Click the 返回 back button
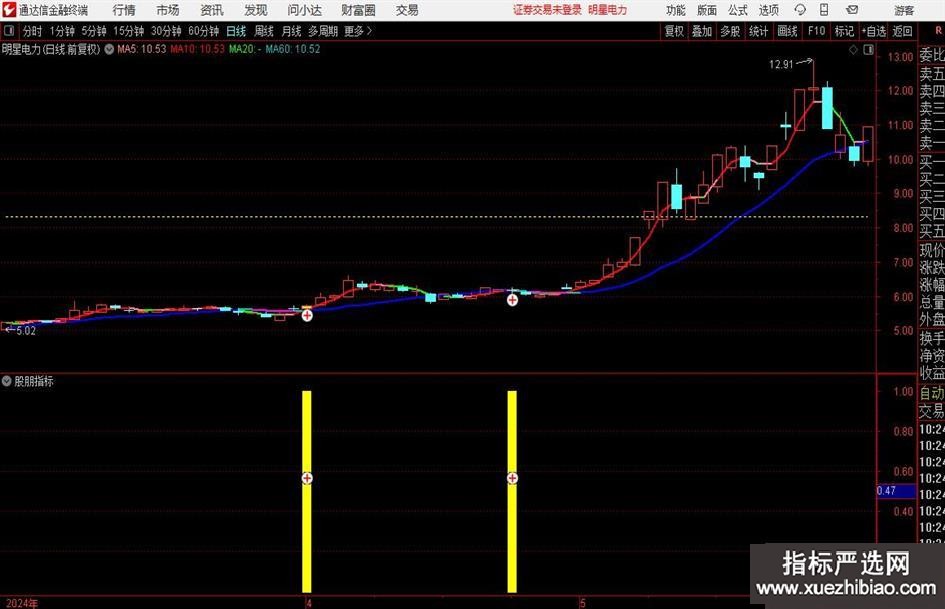 coord(902,31)
